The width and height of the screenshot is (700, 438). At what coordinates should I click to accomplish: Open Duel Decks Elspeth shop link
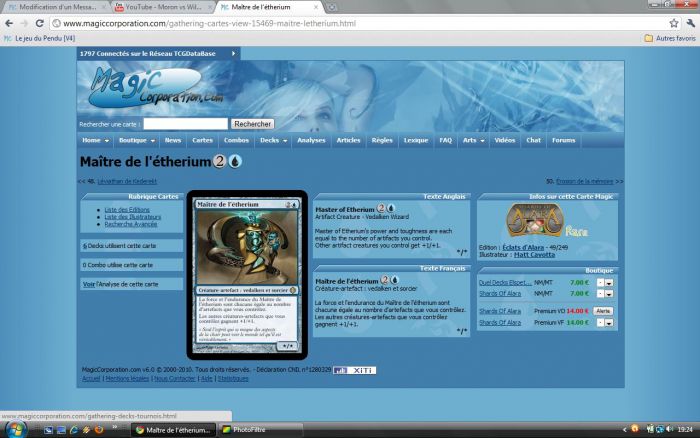(x=505, y=283)
